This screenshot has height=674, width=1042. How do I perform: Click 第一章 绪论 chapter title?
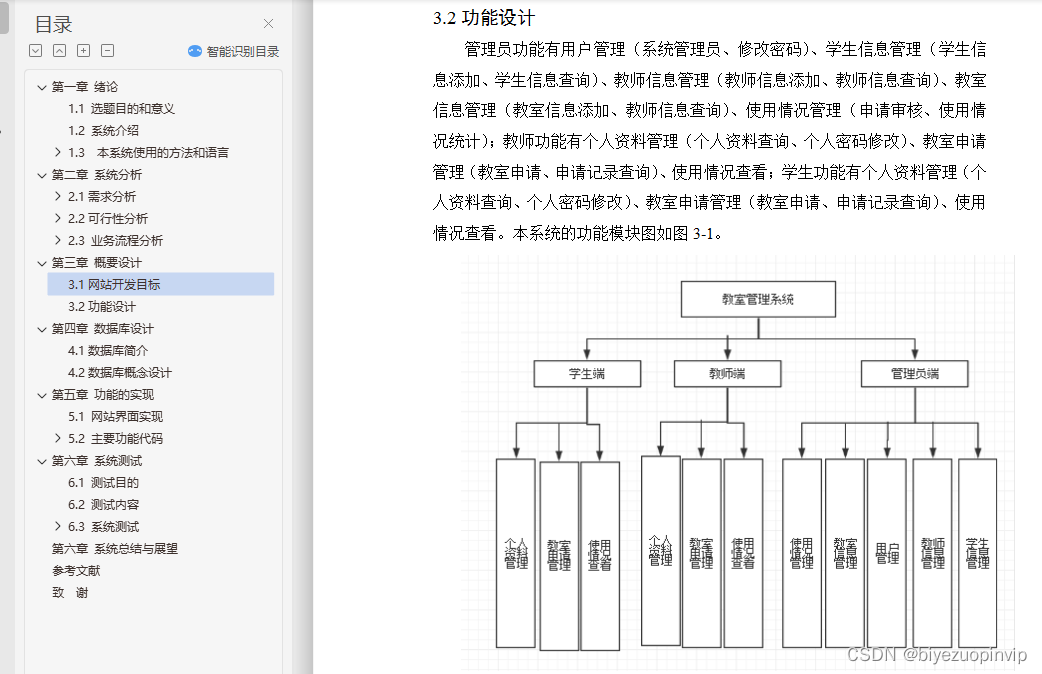point(85,86)
